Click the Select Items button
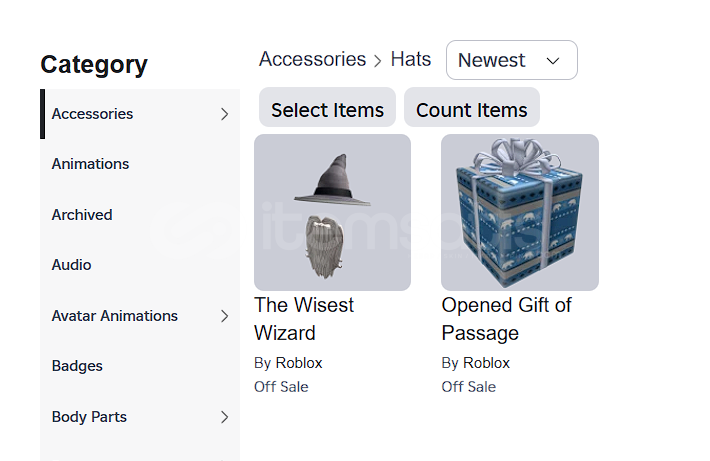This screenshot has height=461, width=710. coord(327,110)
